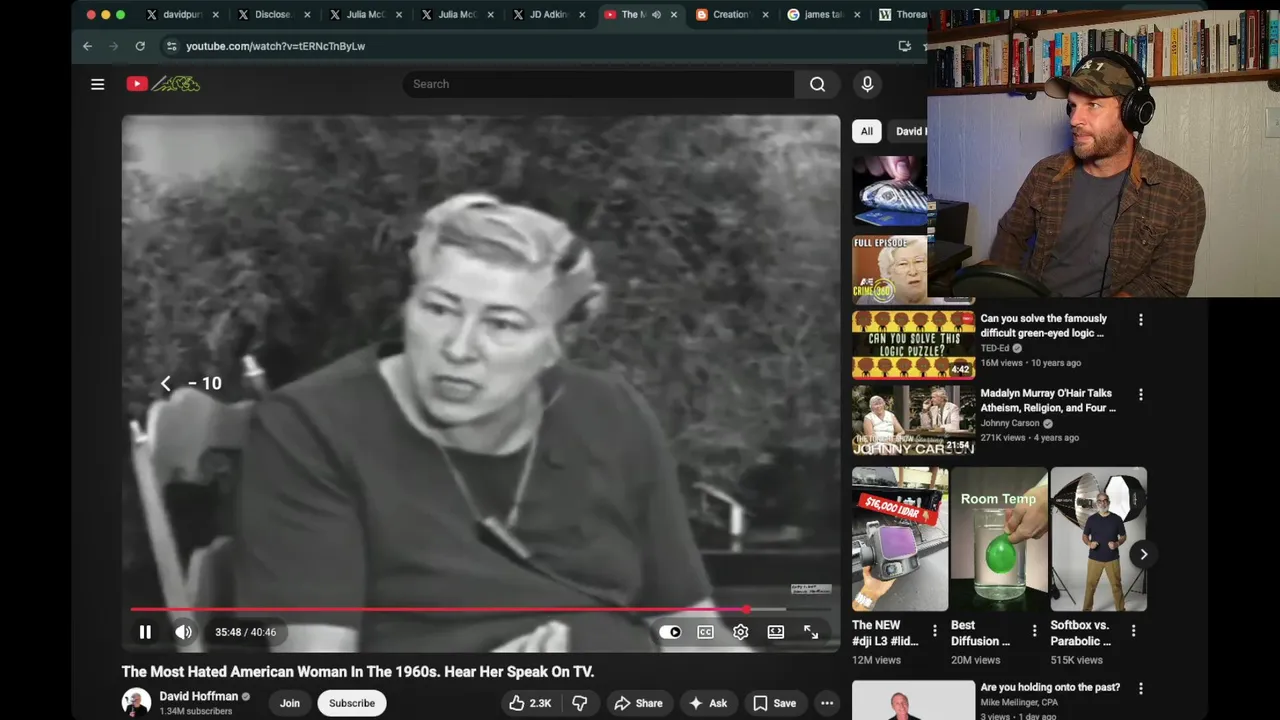Click the Join button
The height and width of the screenshot is (720, 1280).
[x=290, y=703]
